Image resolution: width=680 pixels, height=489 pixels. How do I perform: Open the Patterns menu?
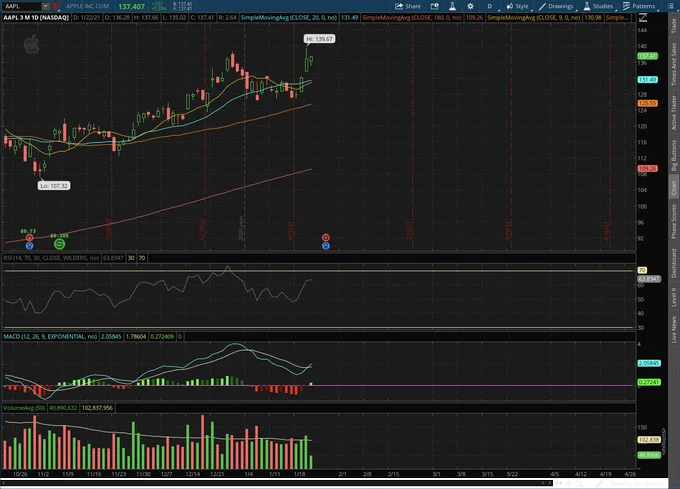point(639,6)
